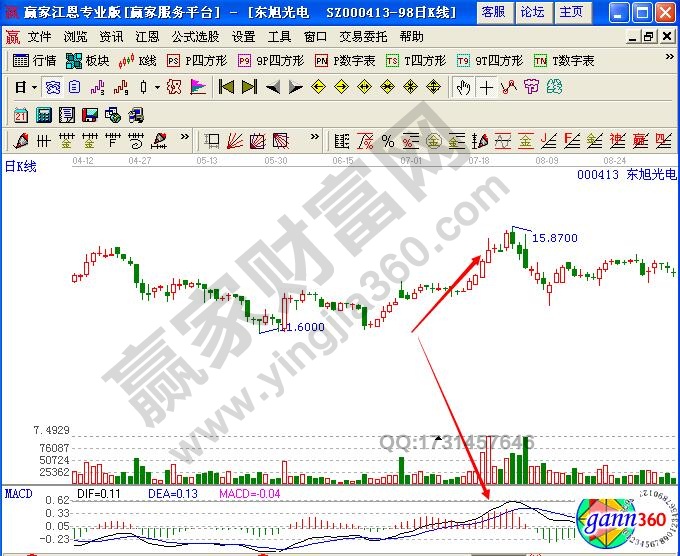Click the 行情 market quotes toolbar button
Viewport: 680px width, 556px height.
35,60
